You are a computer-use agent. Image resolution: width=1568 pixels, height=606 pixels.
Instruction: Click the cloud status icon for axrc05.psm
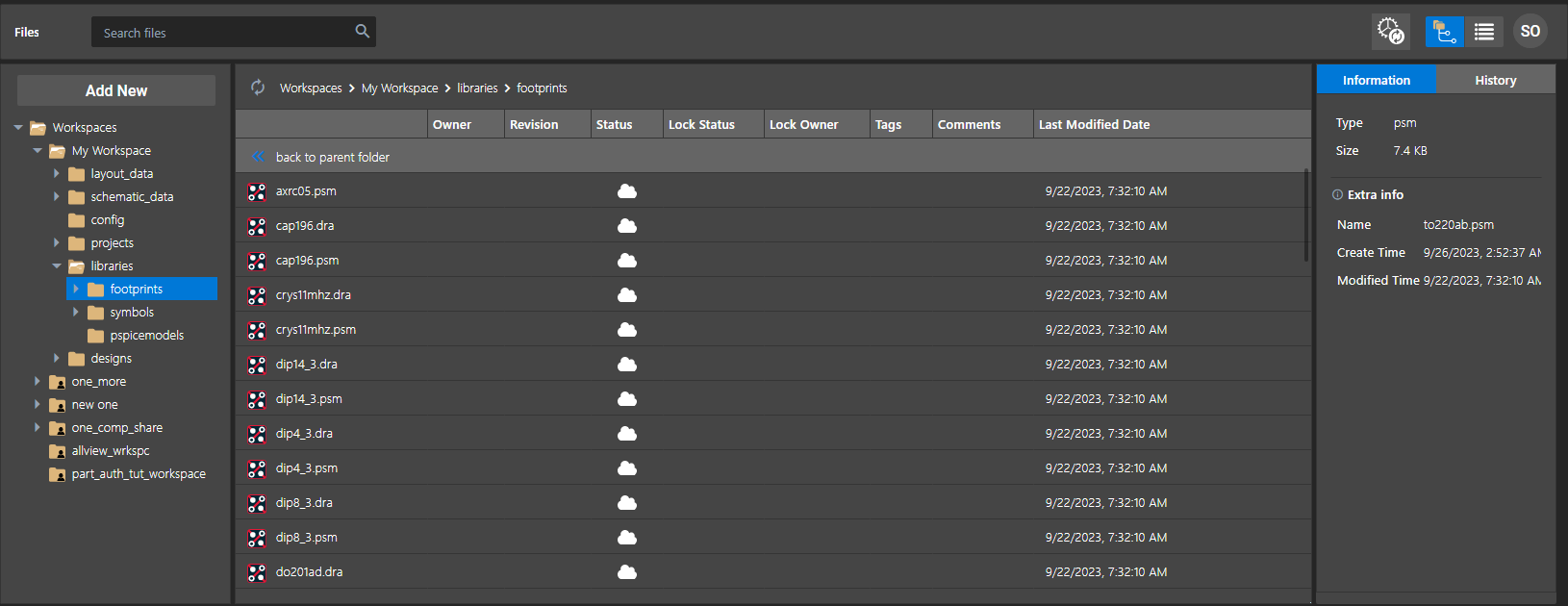pos(627,191)
